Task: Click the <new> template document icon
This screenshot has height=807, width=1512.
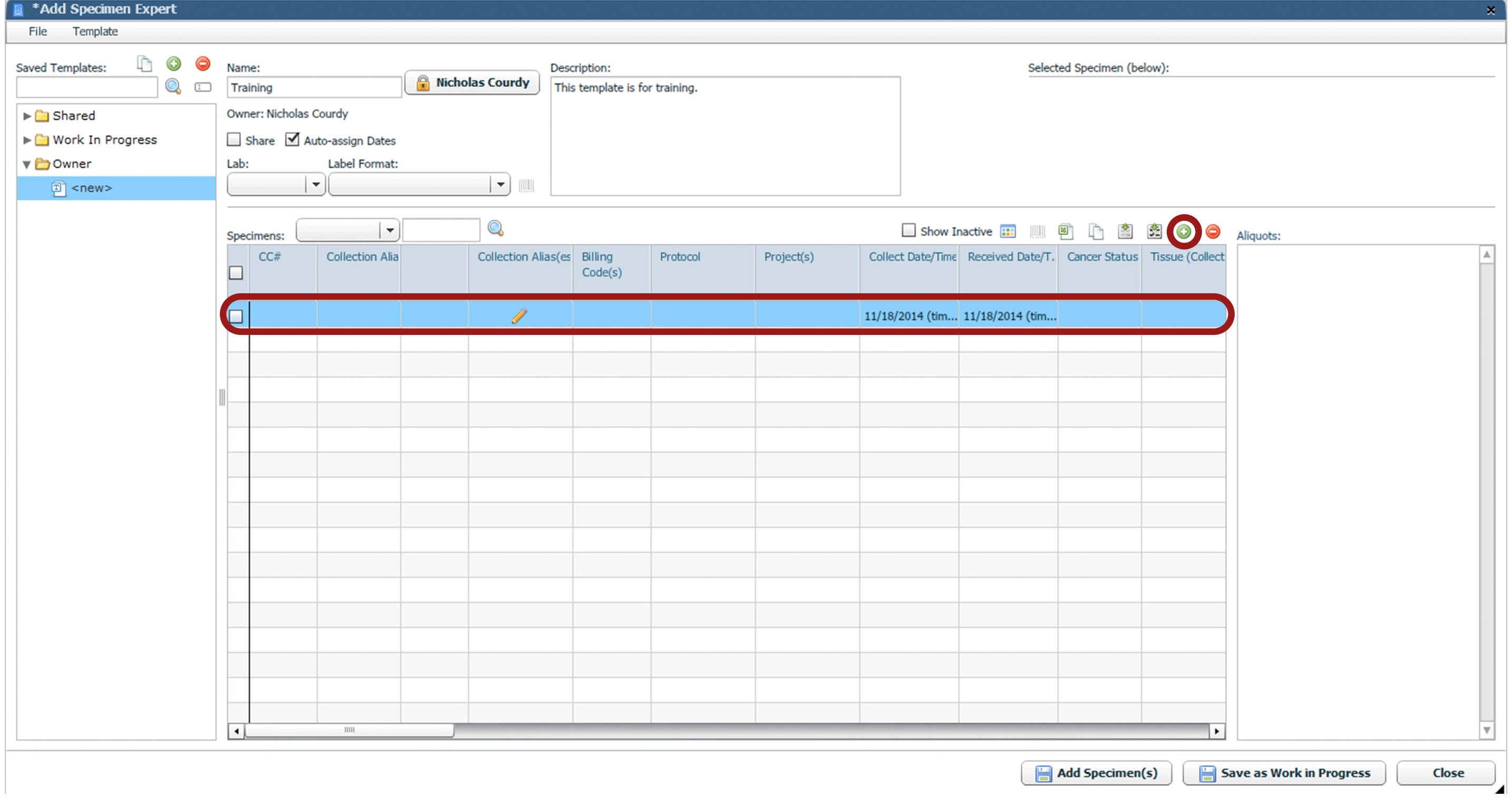Action: (58, 188)
